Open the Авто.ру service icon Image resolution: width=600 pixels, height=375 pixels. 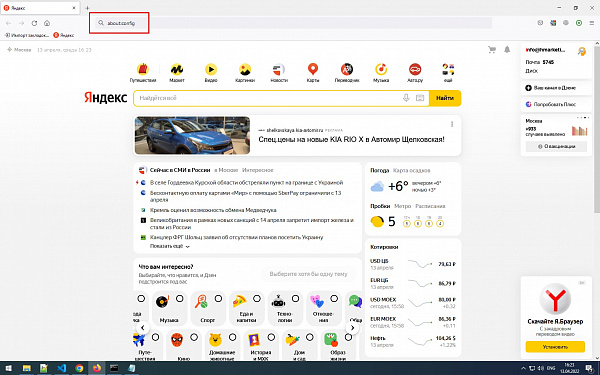coord(415,69)
